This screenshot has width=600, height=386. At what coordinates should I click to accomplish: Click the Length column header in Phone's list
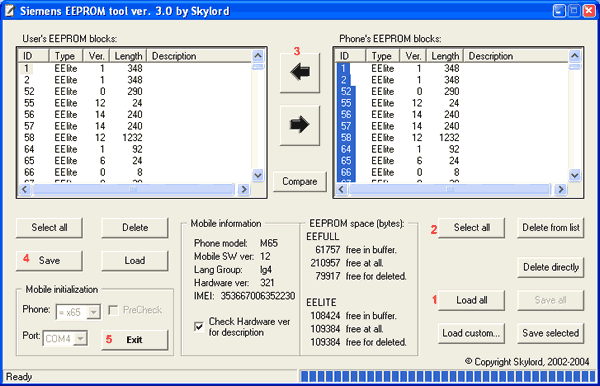(x=445, y=56)
